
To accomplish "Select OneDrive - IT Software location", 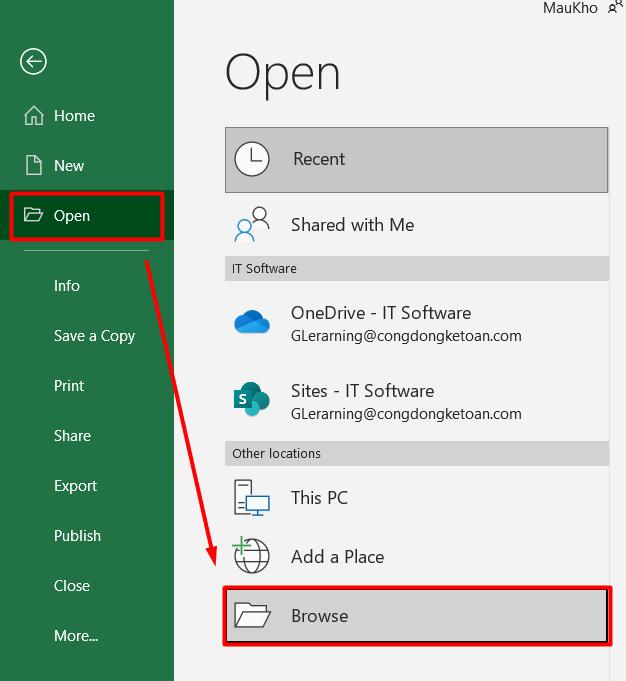I will tap(417, 324).
